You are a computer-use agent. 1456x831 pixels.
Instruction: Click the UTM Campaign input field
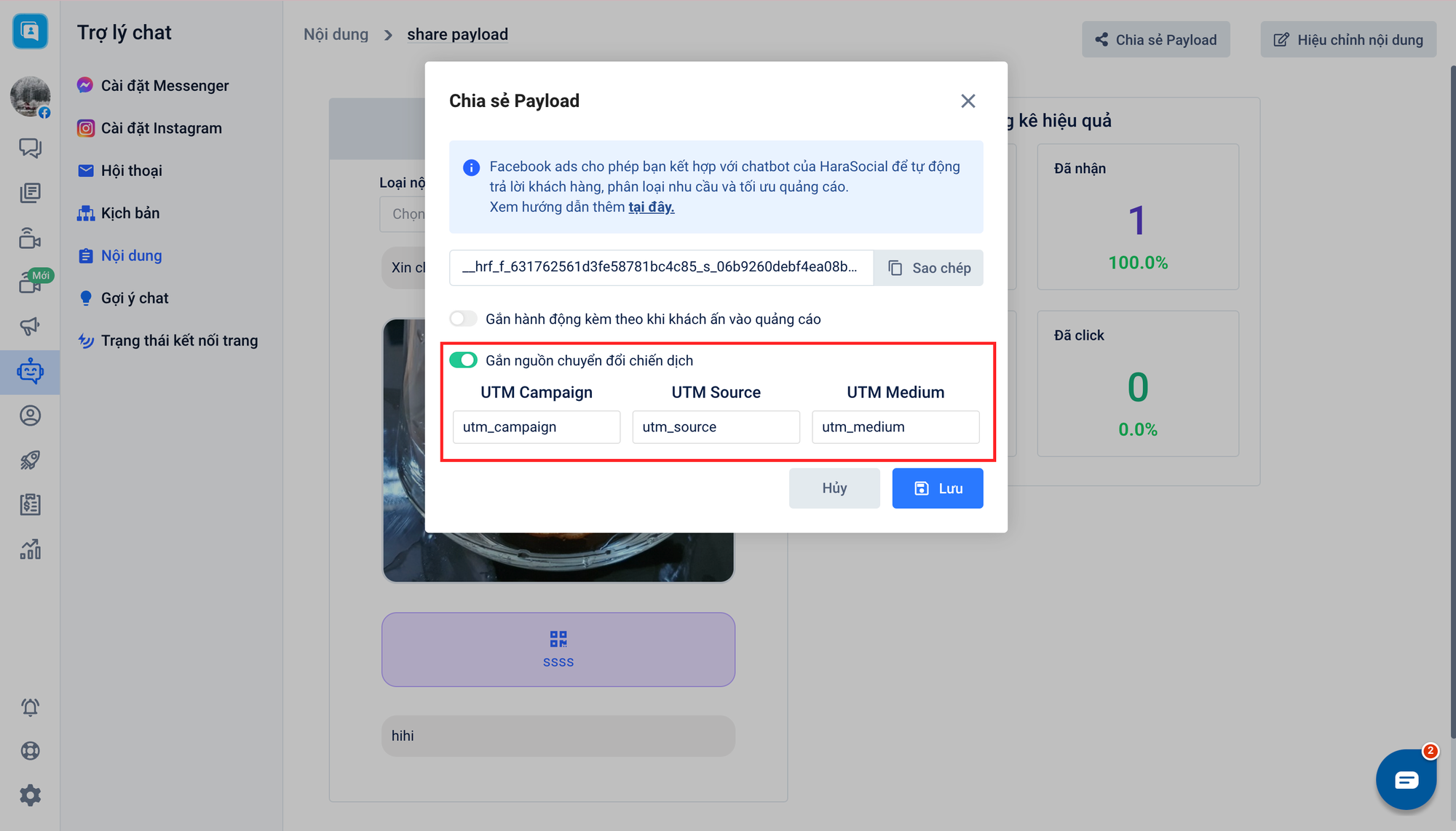(537, 427)
